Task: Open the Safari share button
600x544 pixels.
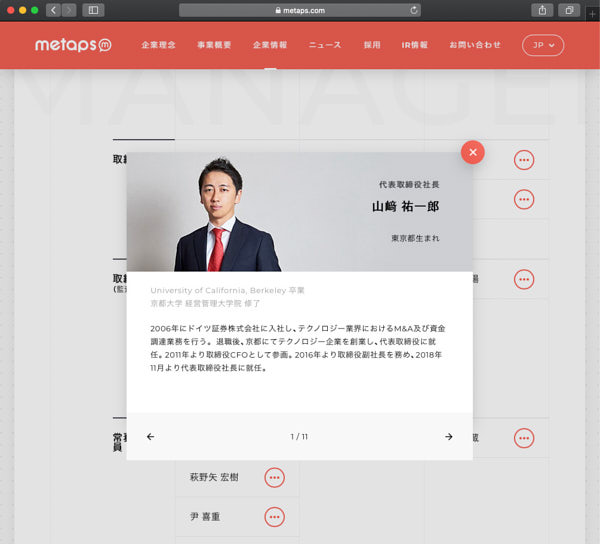Action: pyautogui.click(x=542, y=10)
